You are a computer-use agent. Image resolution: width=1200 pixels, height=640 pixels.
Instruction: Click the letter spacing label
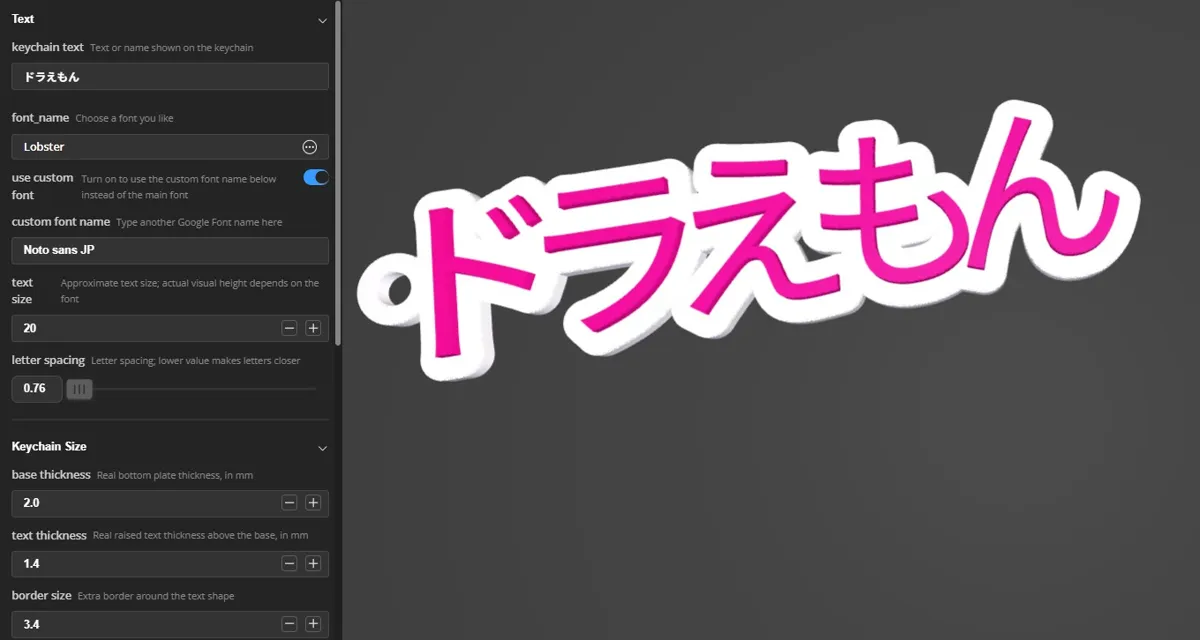coord(48,360)
